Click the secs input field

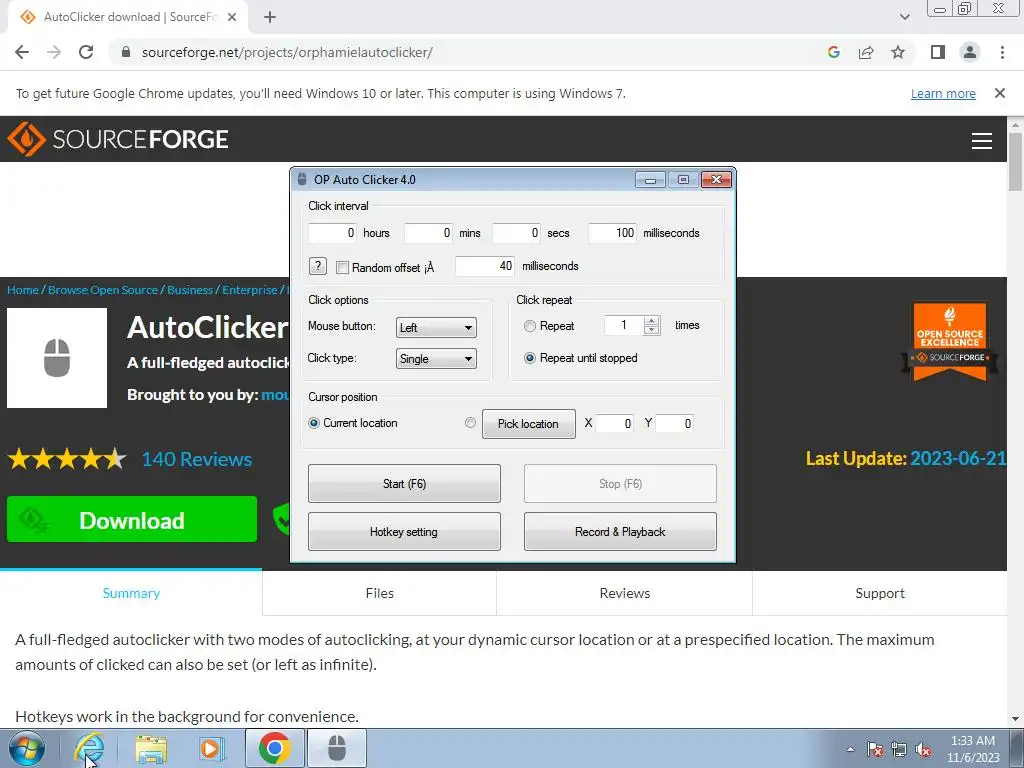tap(517, 233)
